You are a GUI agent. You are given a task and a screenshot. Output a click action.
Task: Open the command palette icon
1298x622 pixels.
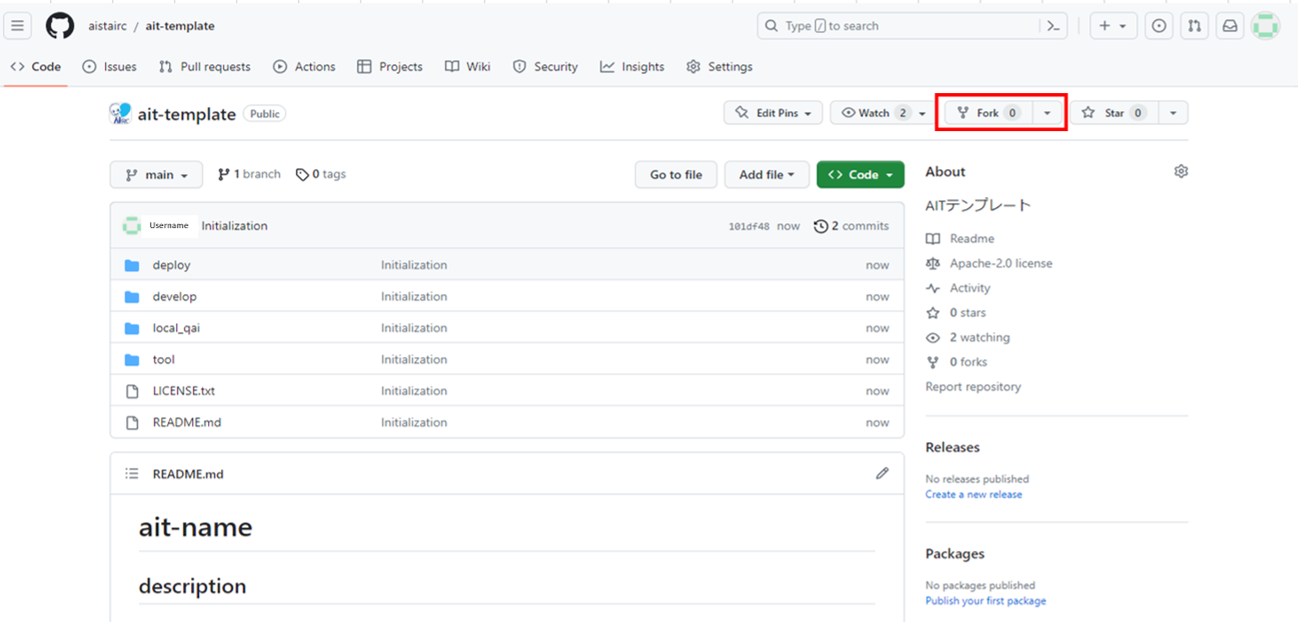[x=1053, y=26]
